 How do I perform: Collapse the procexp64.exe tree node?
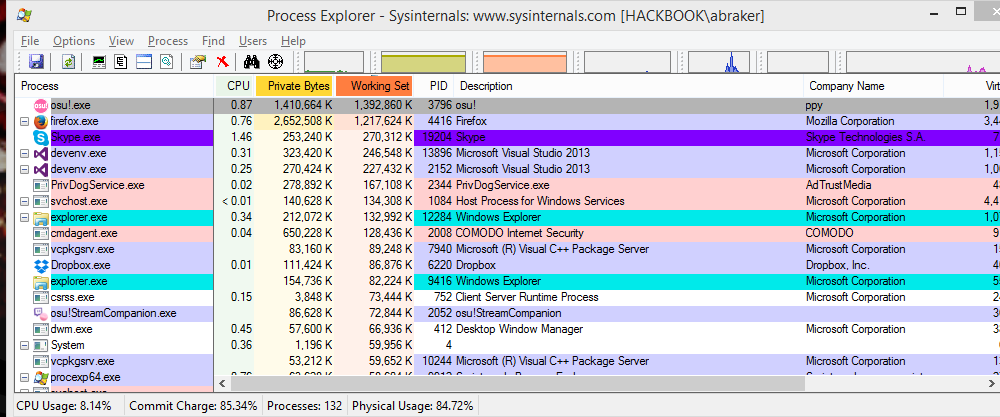pyautogui.click(x=25, y=377)
